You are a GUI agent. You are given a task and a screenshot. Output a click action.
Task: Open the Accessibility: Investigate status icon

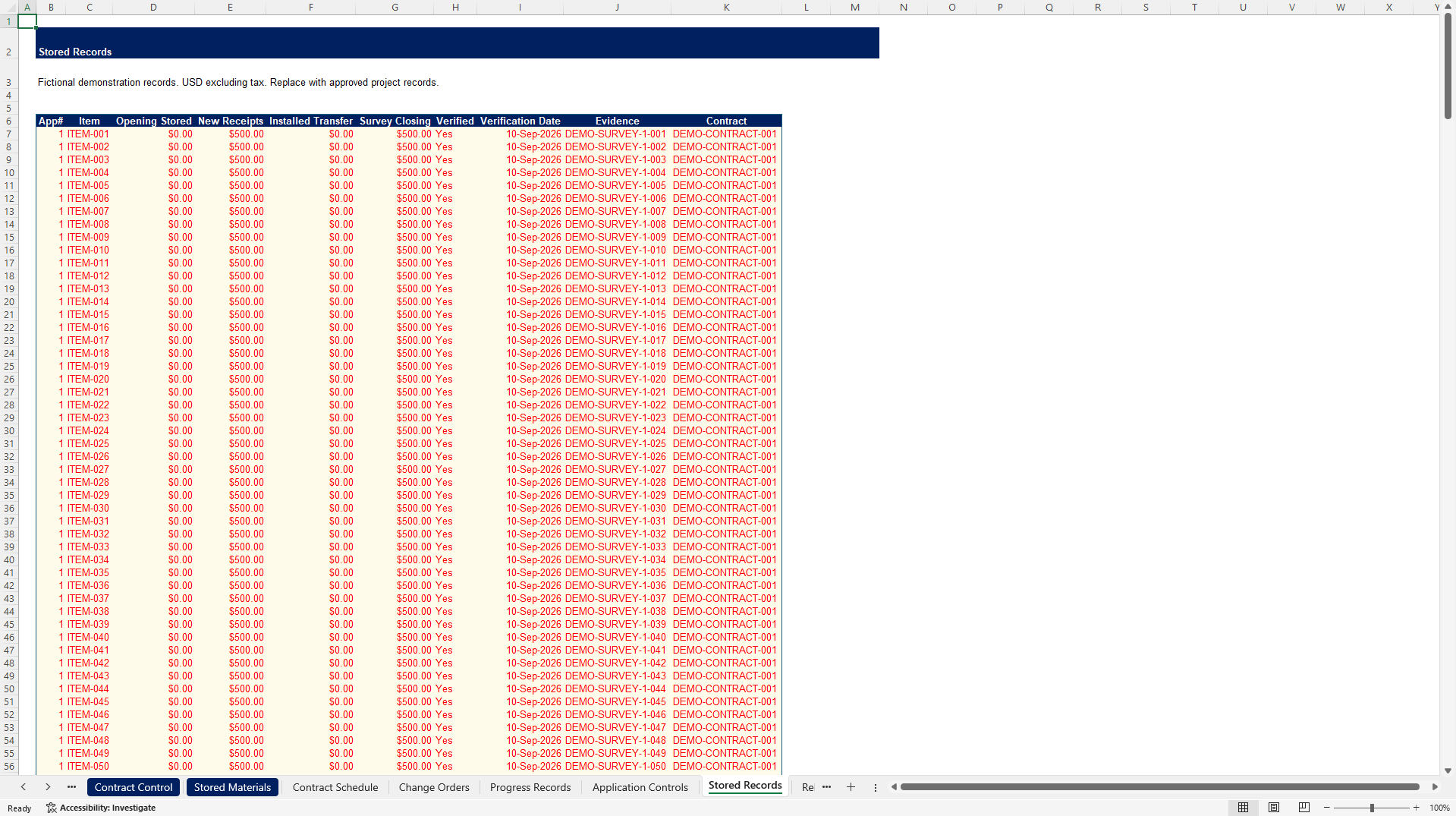100,808
